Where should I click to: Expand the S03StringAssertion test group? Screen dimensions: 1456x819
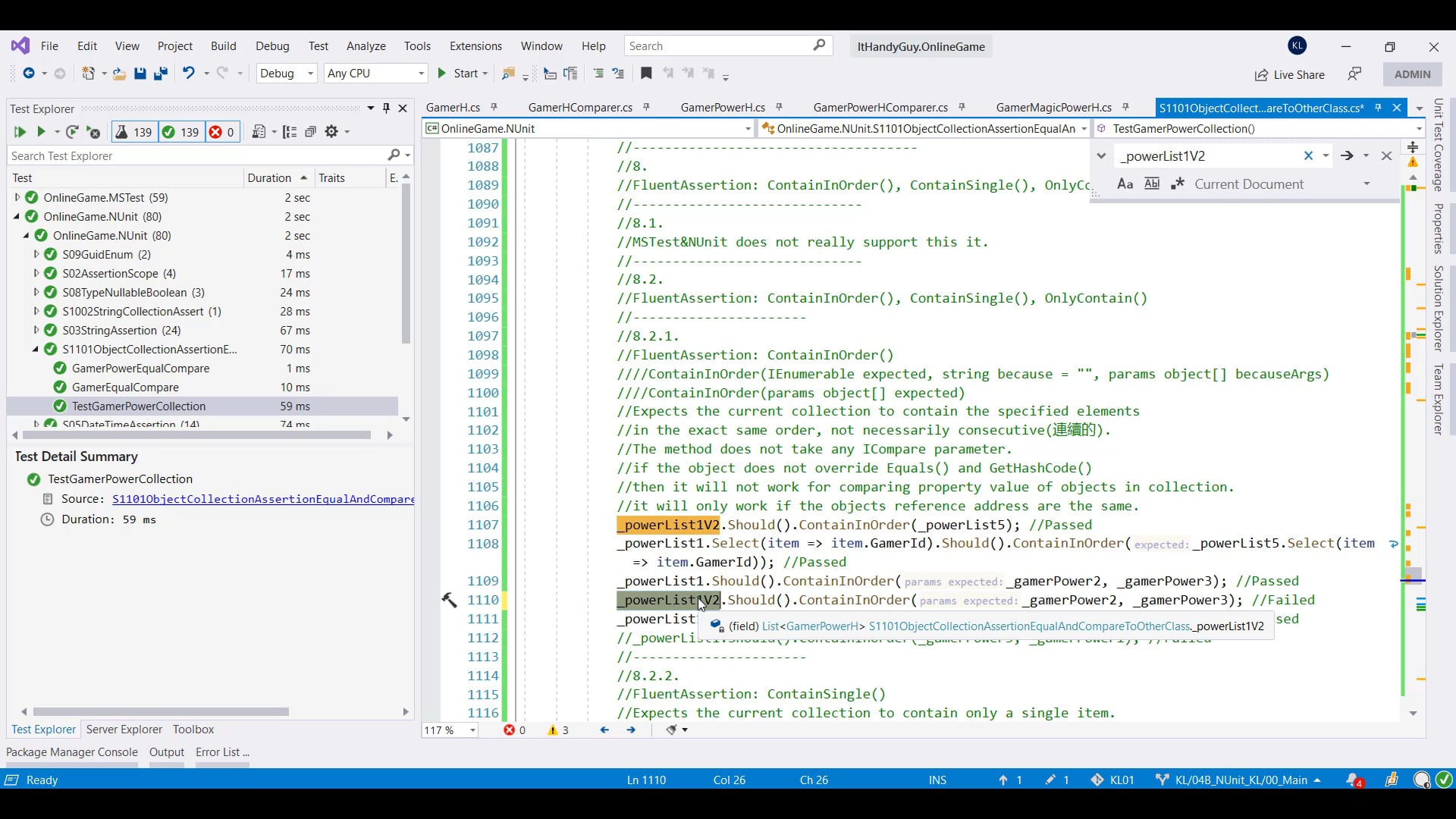point(35,331)
